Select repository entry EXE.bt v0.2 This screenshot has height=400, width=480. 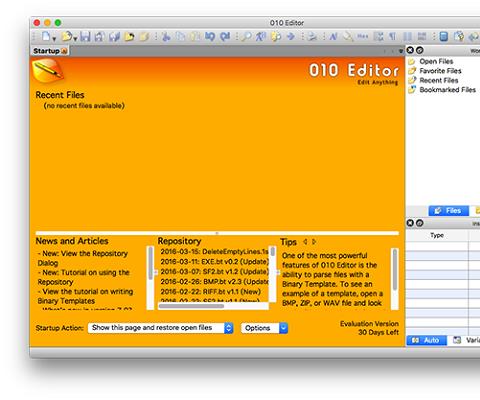[214, 262]
